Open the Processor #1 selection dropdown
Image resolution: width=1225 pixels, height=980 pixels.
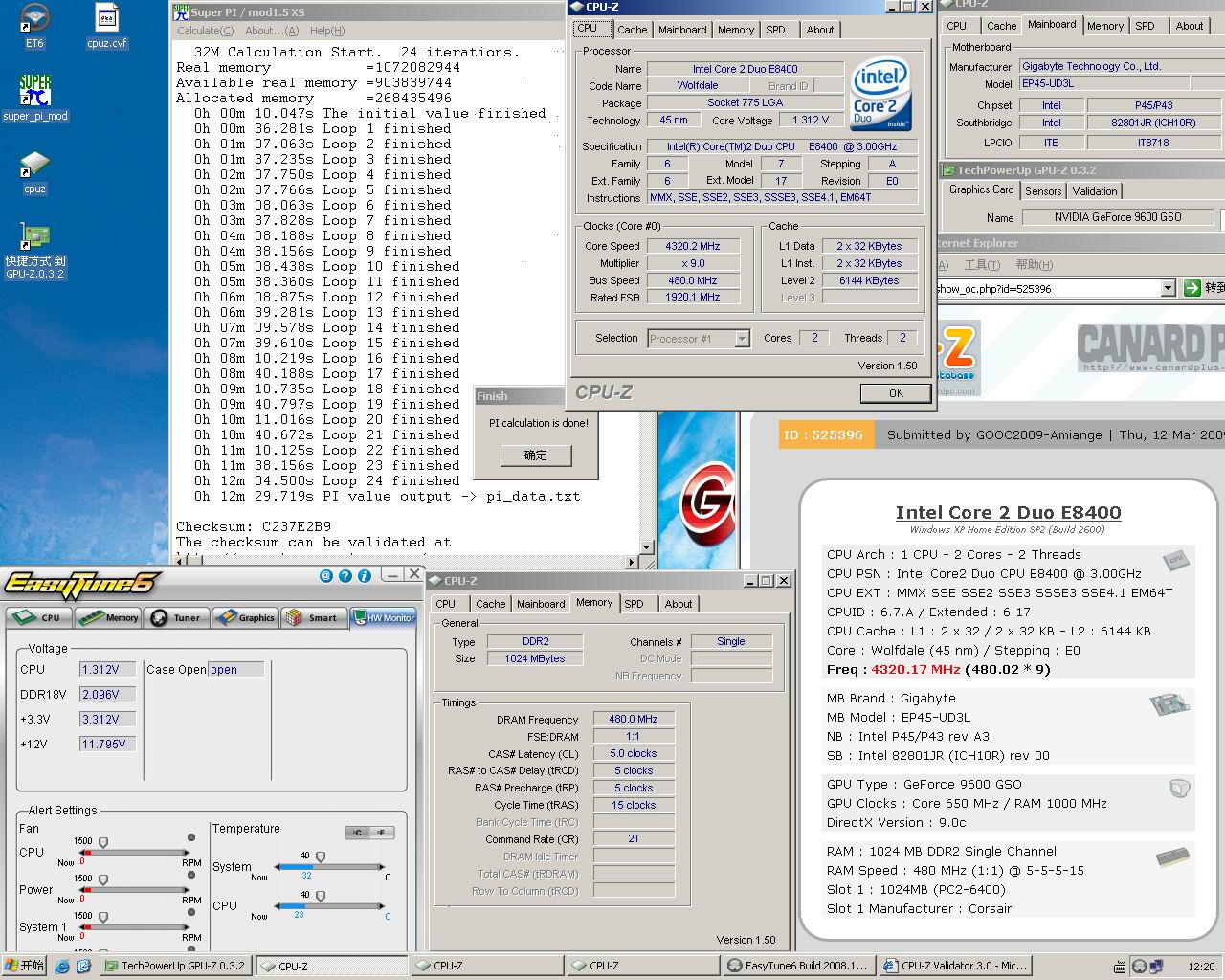click(x=742, y=338)
